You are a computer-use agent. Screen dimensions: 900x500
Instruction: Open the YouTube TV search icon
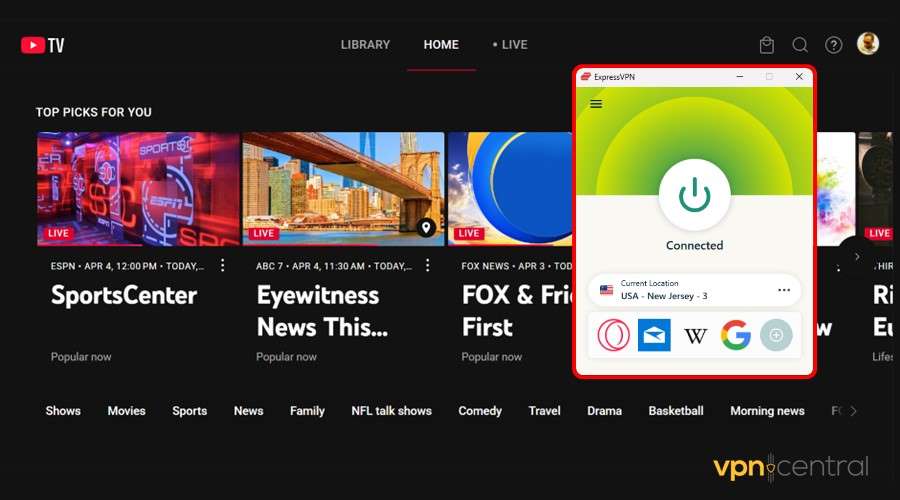tap(800, 45)
